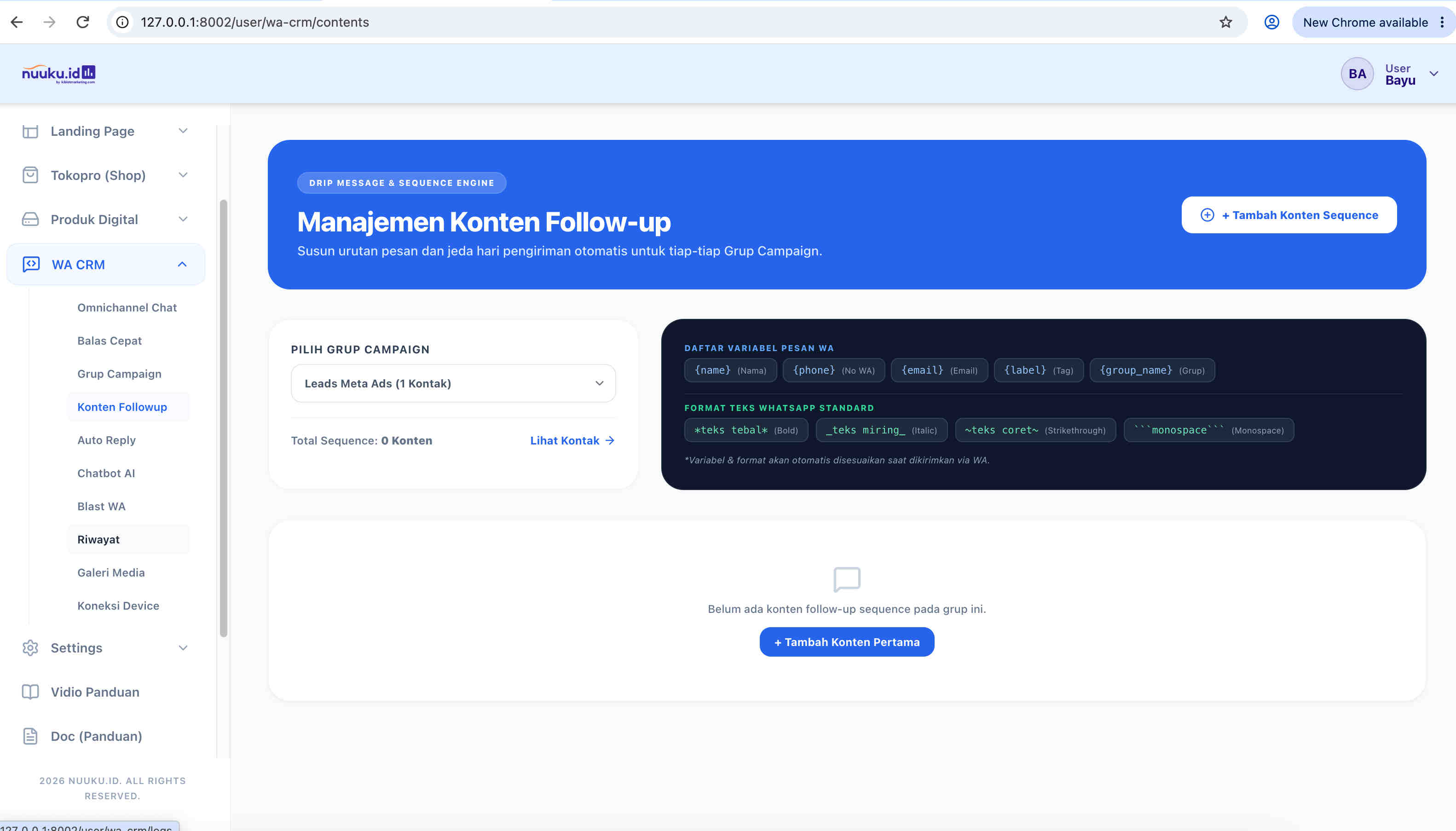Click the sidebar vertical scrollbar
The height and width of the screenshot is (831, 1456).
[223, 418]
